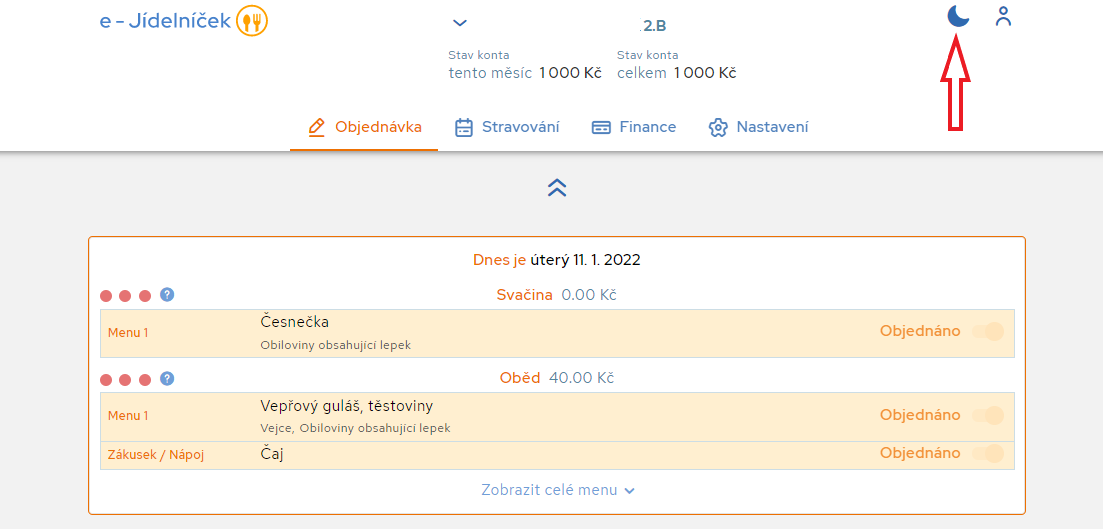Click the e - Jídelníček title link
1103x529 pixels.
(x=165, y=21)
